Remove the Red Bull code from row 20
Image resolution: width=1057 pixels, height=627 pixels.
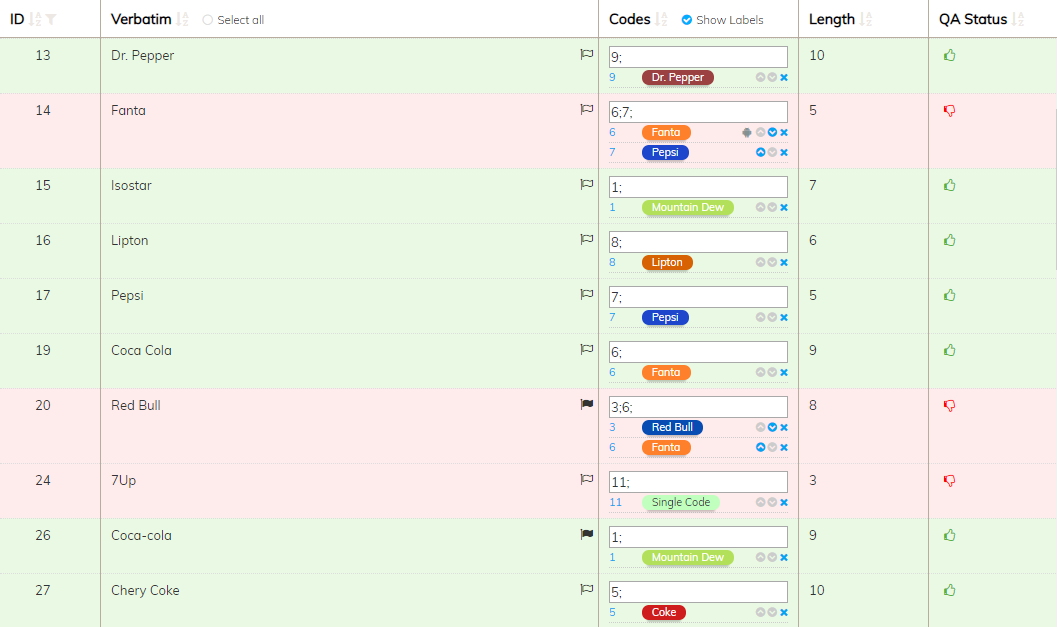784,427
